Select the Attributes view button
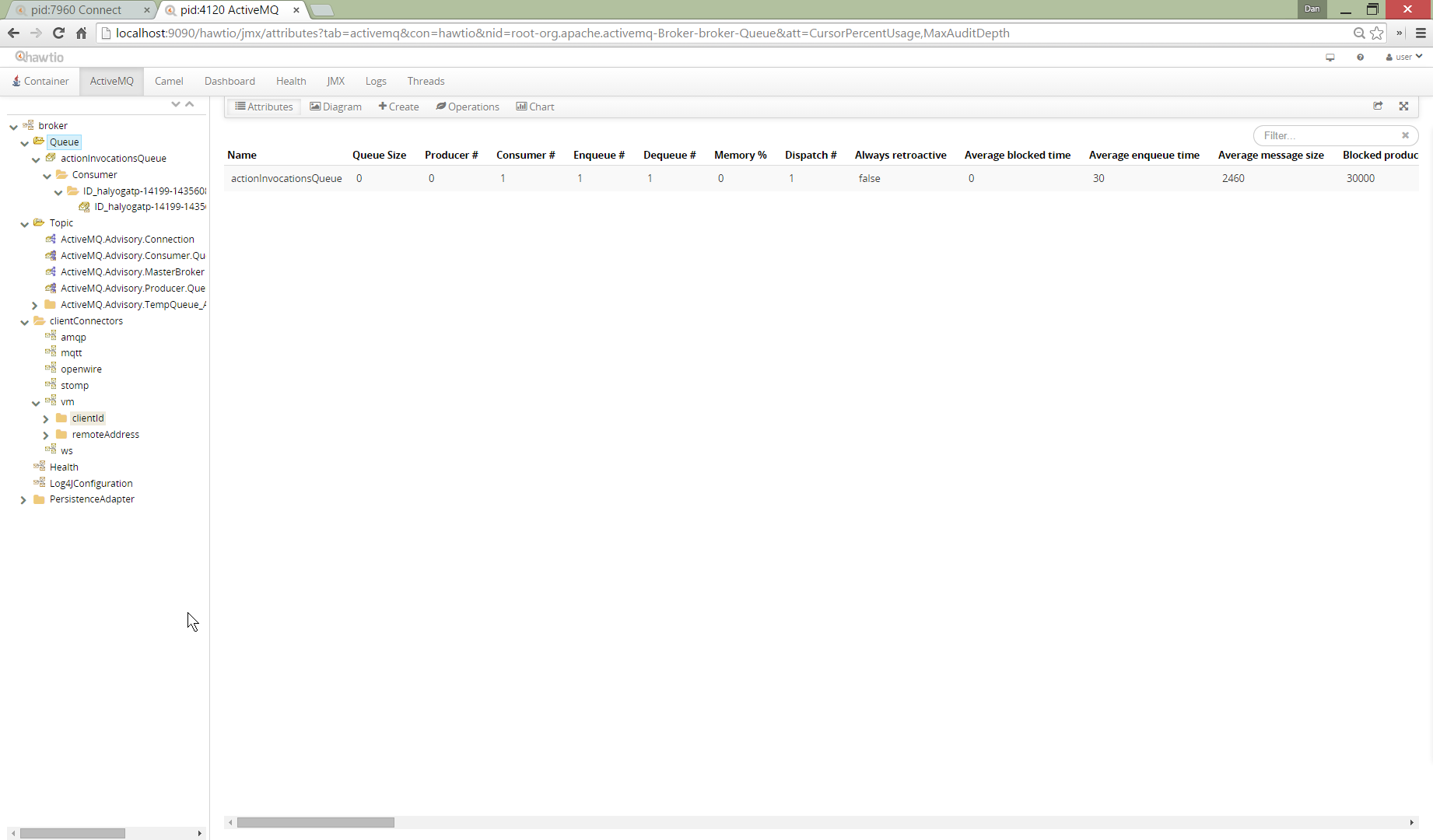This screenshot has height=840, width=1433. click(x=264, y=107)
